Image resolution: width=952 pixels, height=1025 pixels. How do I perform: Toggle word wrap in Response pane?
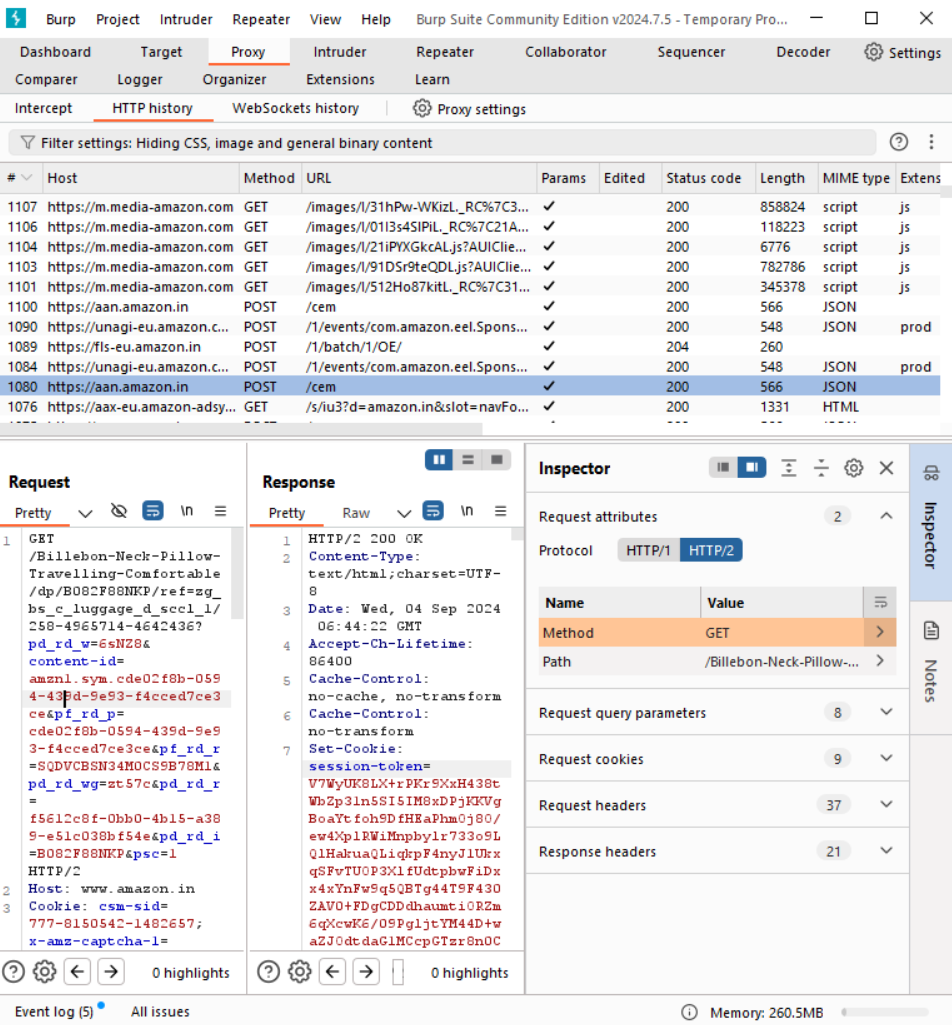click(x=433, y=511)
